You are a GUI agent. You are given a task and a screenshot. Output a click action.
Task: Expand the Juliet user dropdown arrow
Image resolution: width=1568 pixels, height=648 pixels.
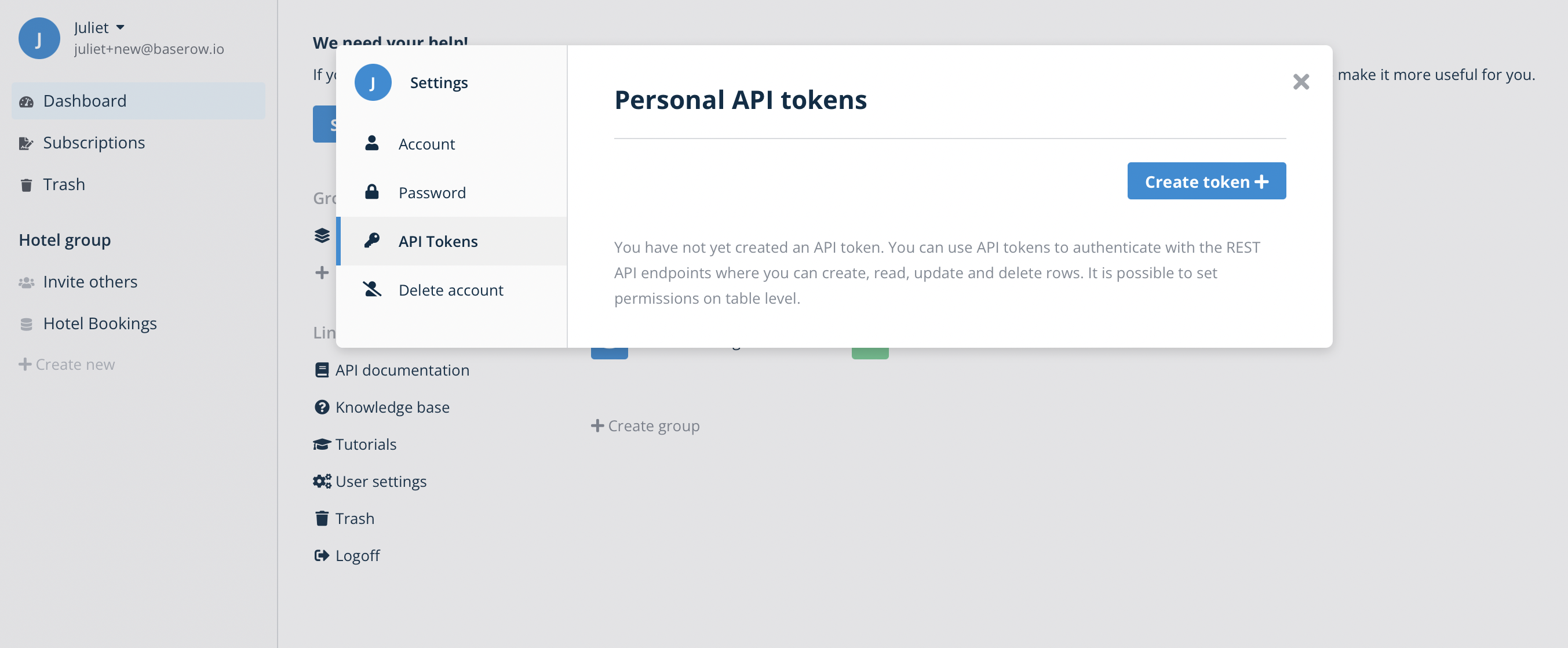[120, 27]
